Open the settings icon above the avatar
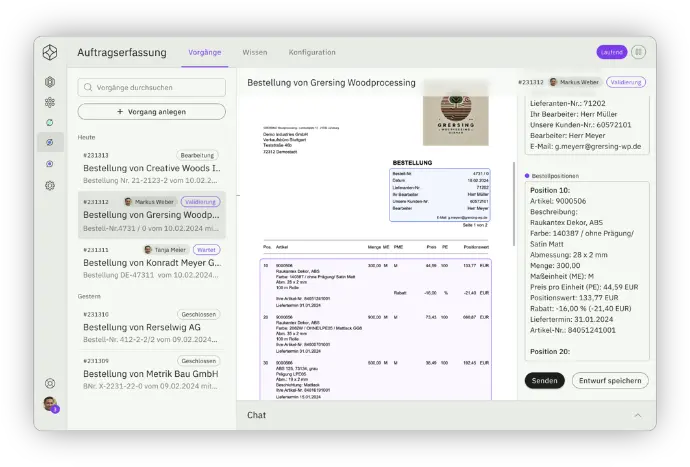The image size is (690, 467). point(50,383)
